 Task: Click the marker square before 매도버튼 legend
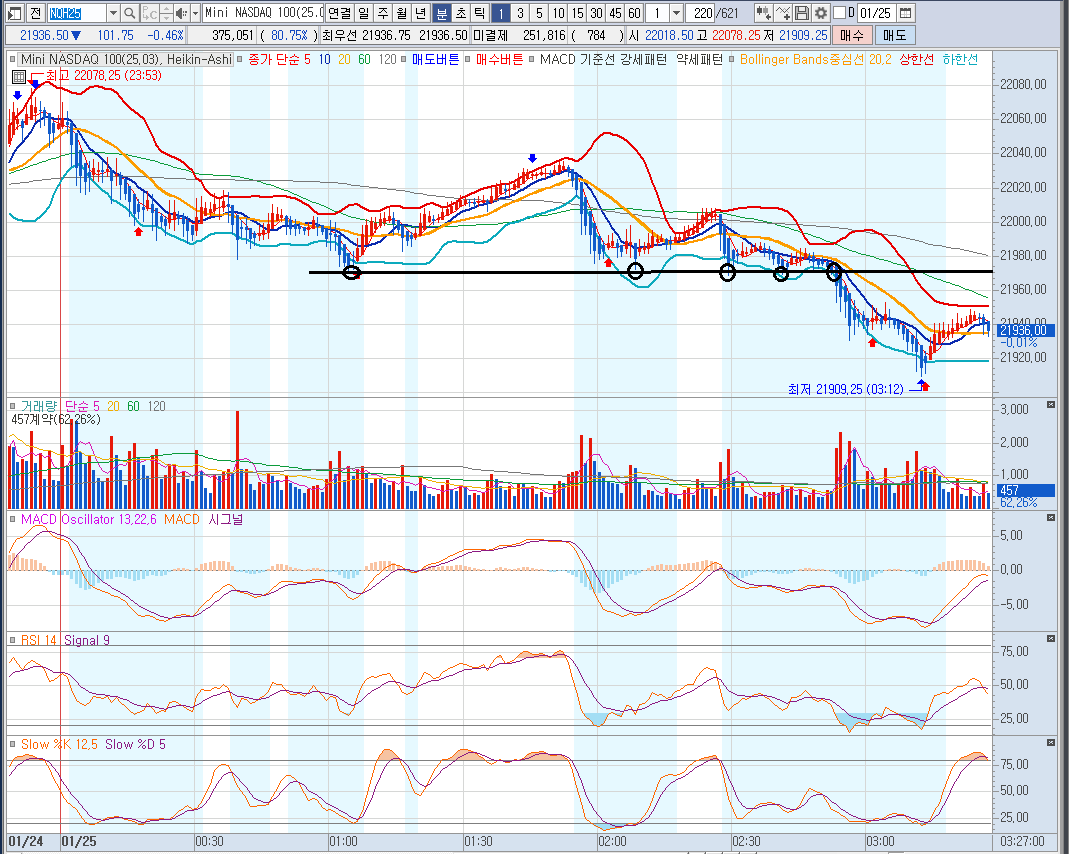tap(404, 60)
